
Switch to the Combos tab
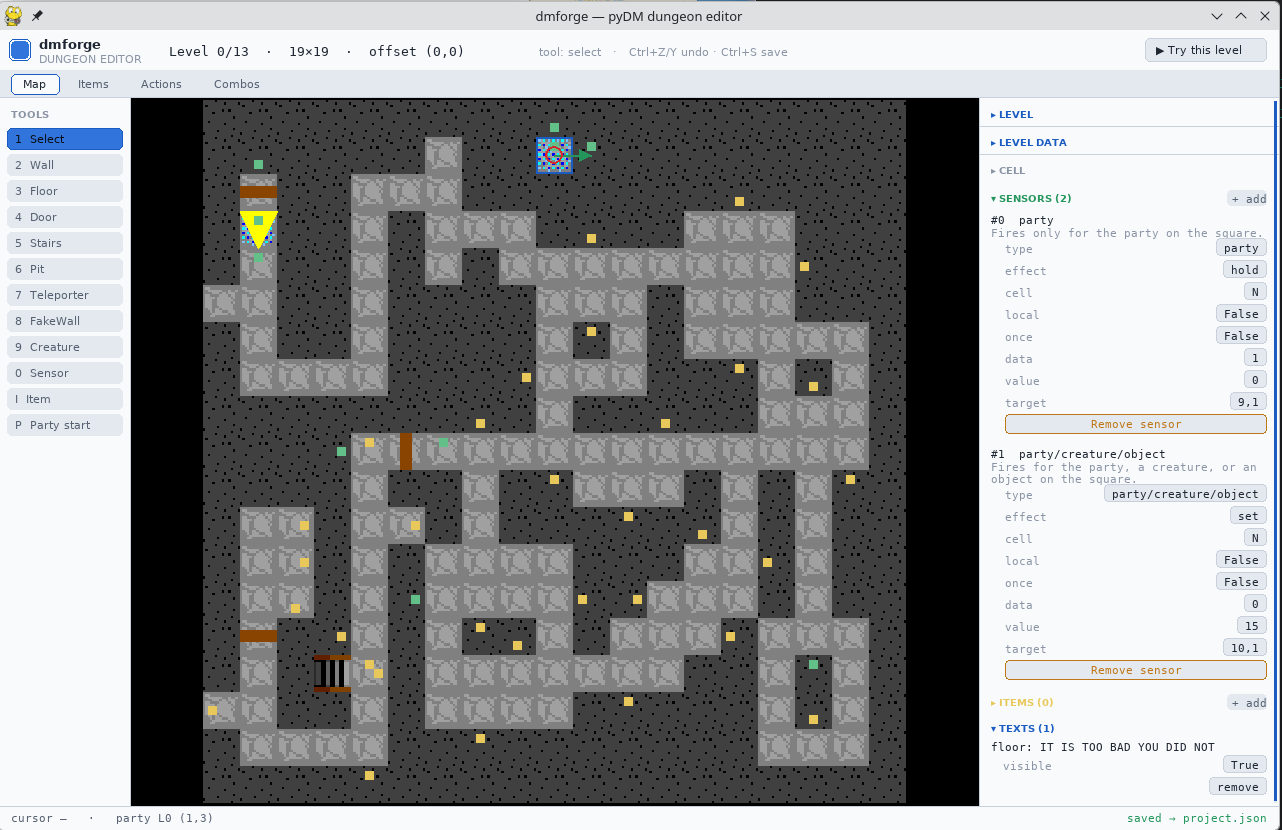point(237,84)
